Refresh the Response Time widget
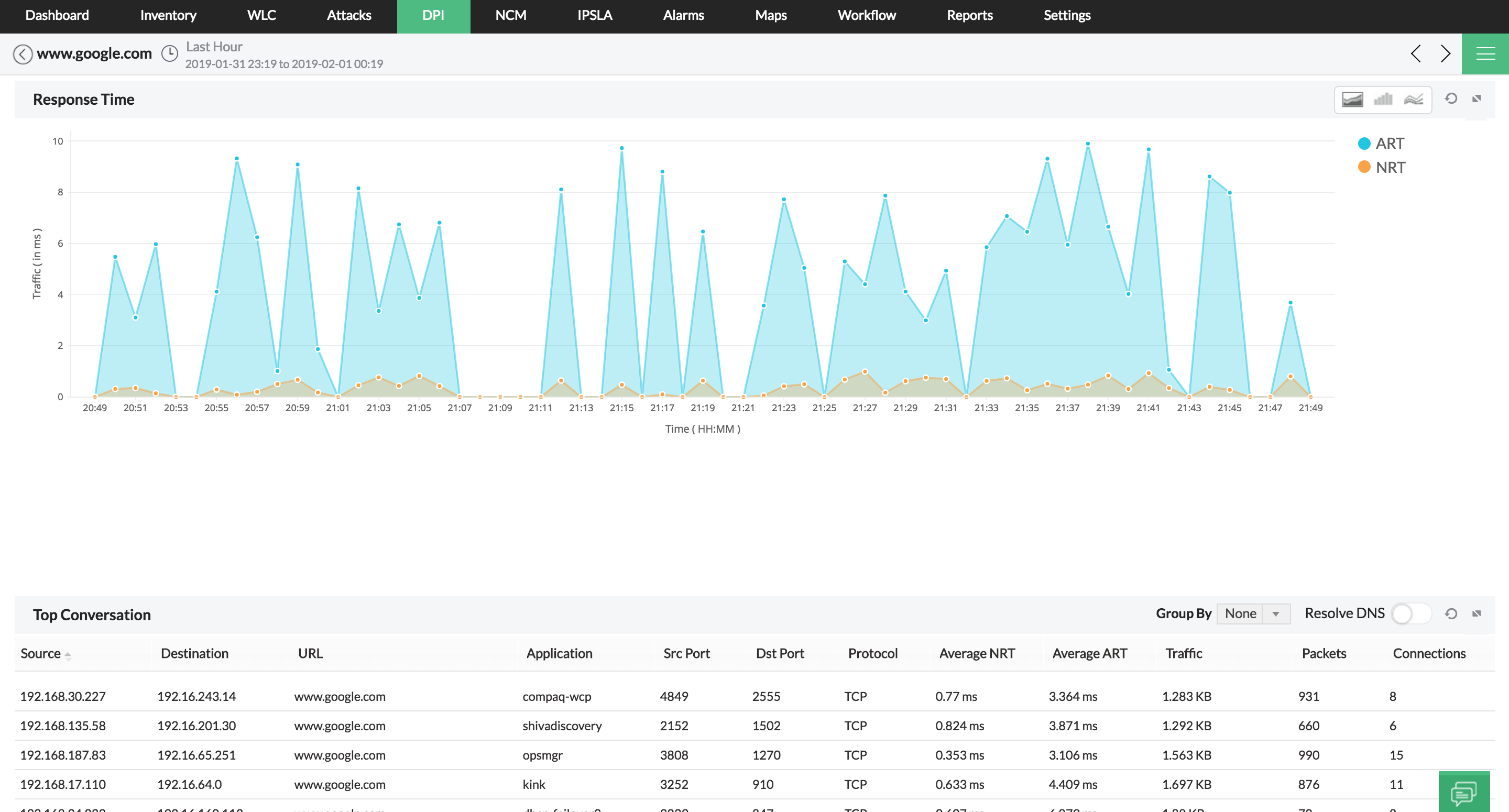Viewport: 1509px width, 812px height. point(1450,98)
